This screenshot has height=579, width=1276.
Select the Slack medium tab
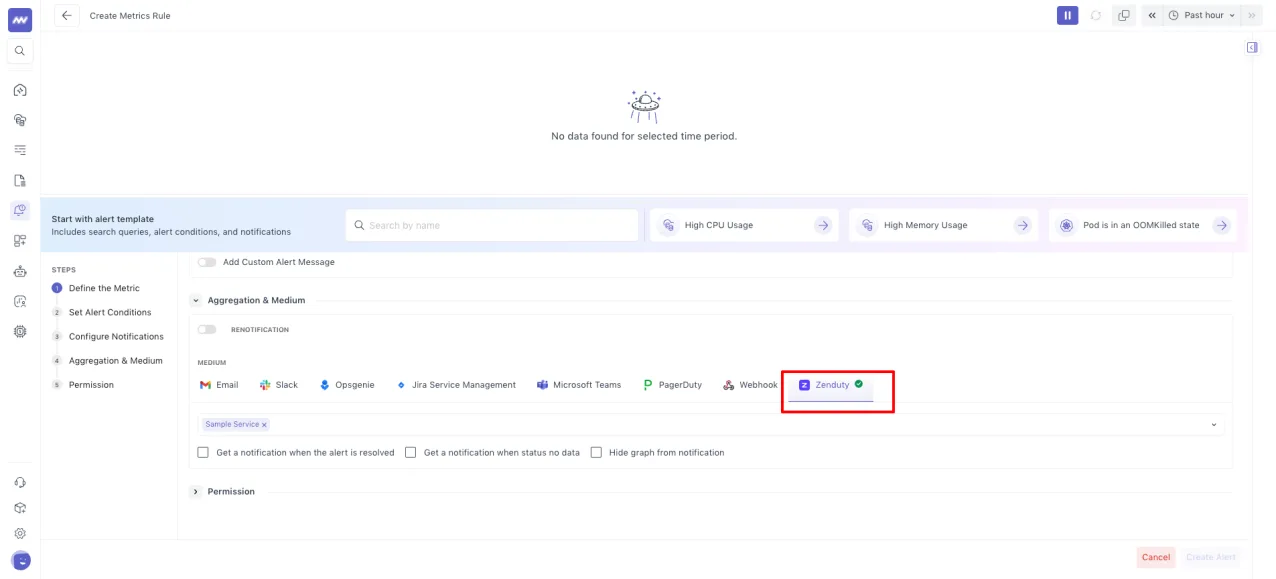(x=278, y=385)
